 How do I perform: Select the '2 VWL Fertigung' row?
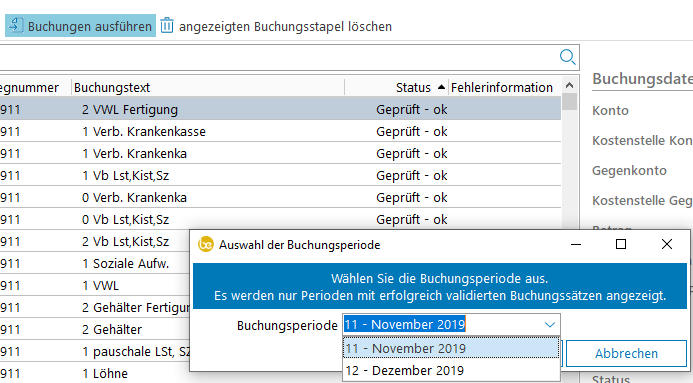pos(280,109)
